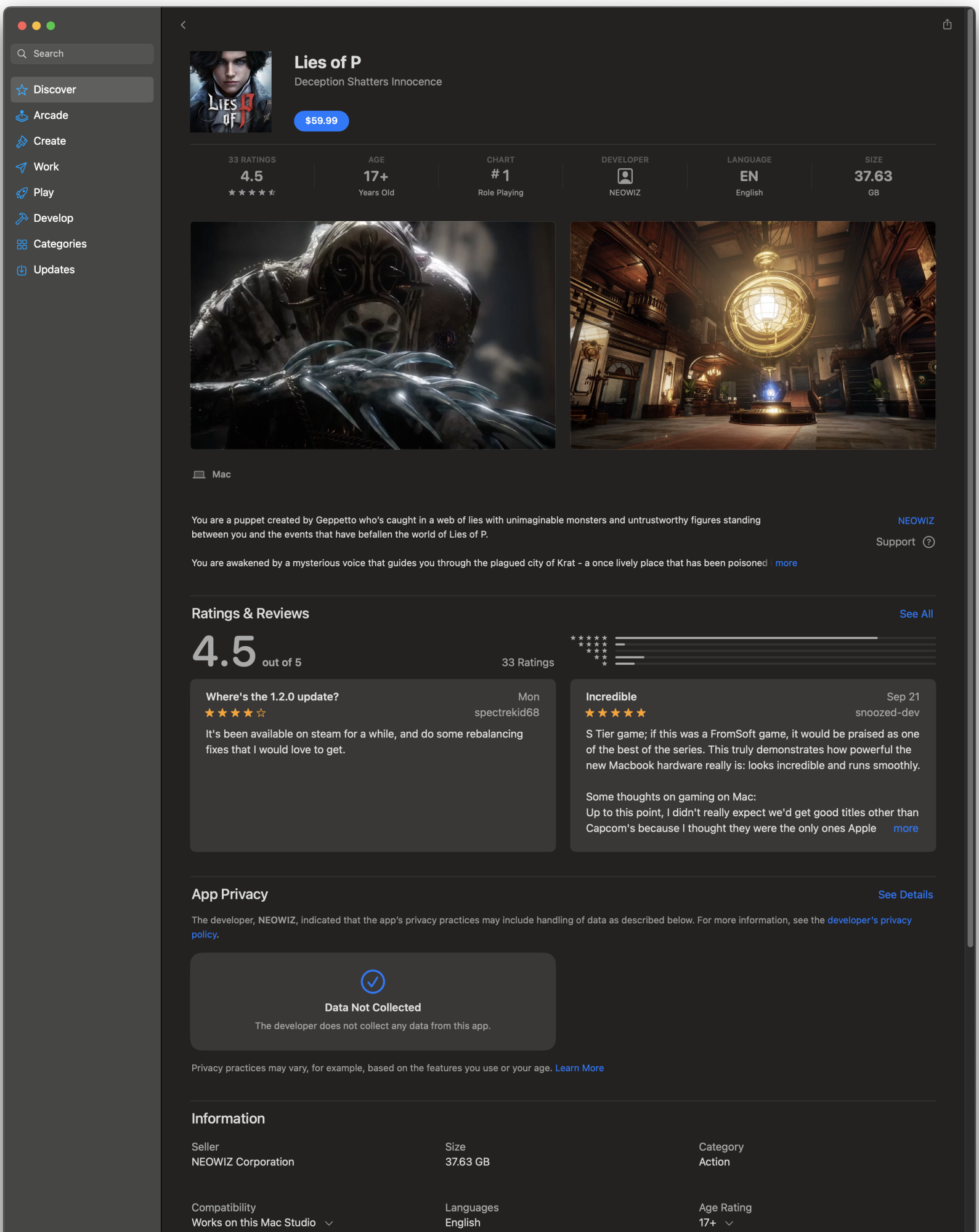Open the hooded monster screenshot
Screen dimensions: 979x1232
pos(373,335)
